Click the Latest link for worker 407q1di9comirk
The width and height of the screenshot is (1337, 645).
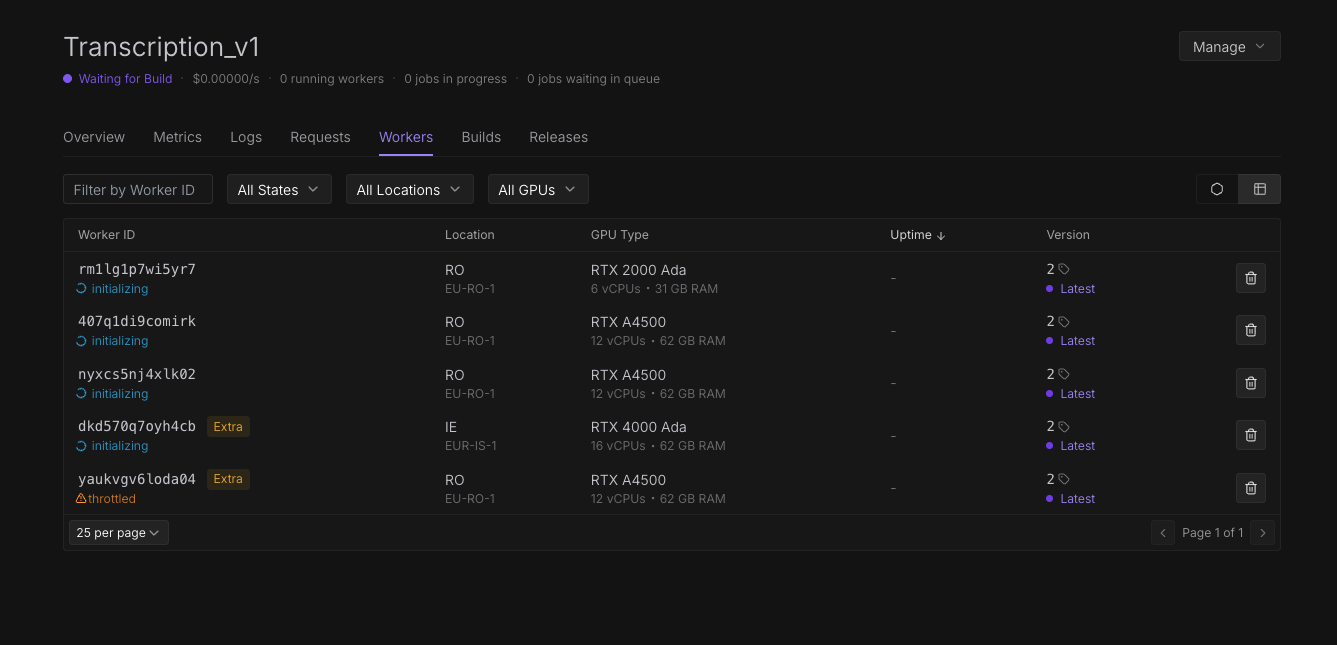(x=1077, y=341)
